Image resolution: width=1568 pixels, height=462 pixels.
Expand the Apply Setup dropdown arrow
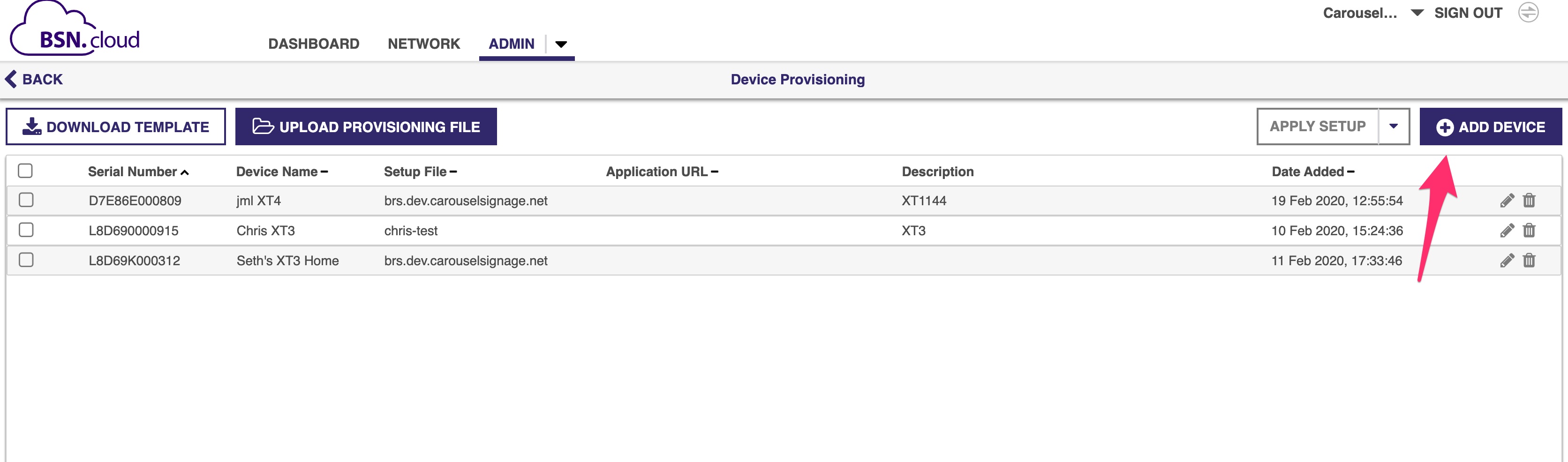click(x=1394, y=127)
